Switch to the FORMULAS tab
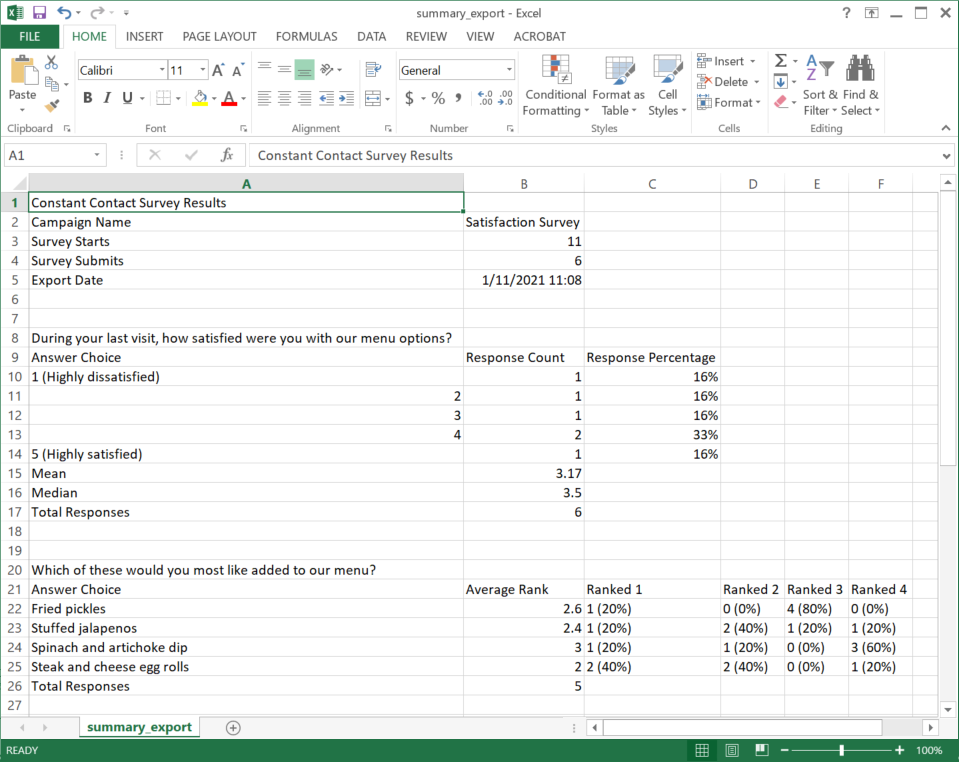The width and height of the screenshot is (959, 762). pos(306,37)
